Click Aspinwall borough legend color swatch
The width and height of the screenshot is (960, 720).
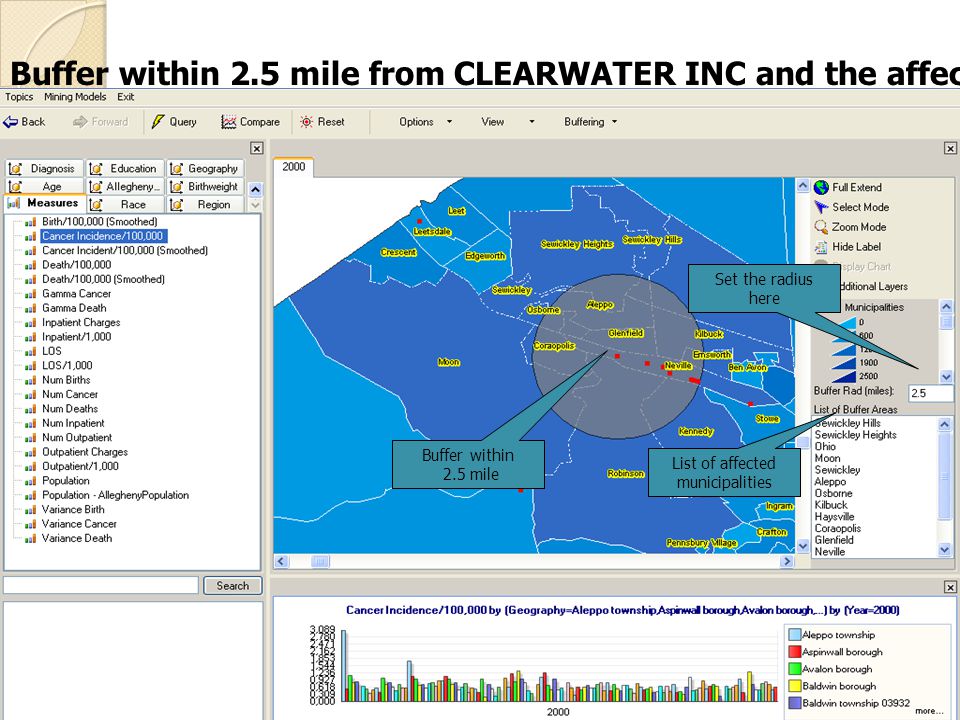795,652
